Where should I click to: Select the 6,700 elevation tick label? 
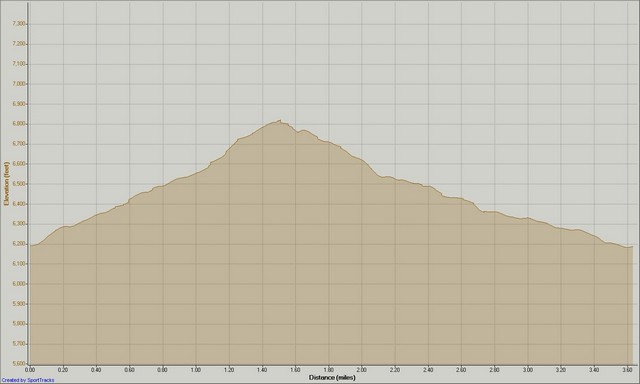coord(19,144)
